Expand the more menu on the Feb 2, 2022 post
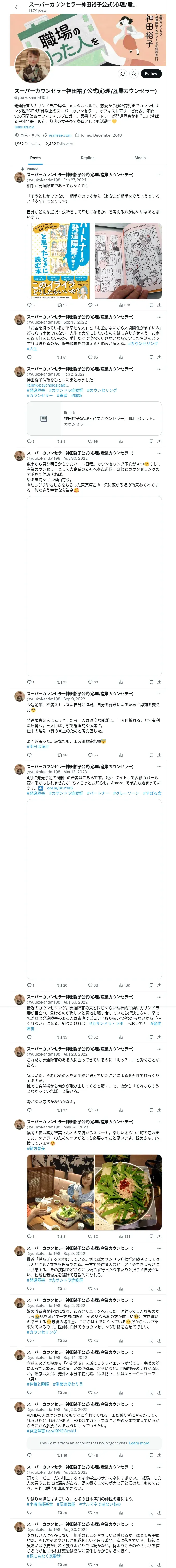The image size is (176, 1568). [159, 369]
